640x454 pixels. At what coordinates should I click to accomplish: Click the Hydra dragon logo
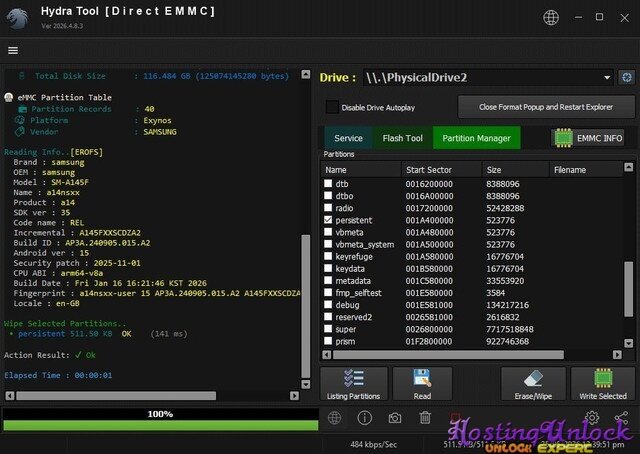coord(18,18)
